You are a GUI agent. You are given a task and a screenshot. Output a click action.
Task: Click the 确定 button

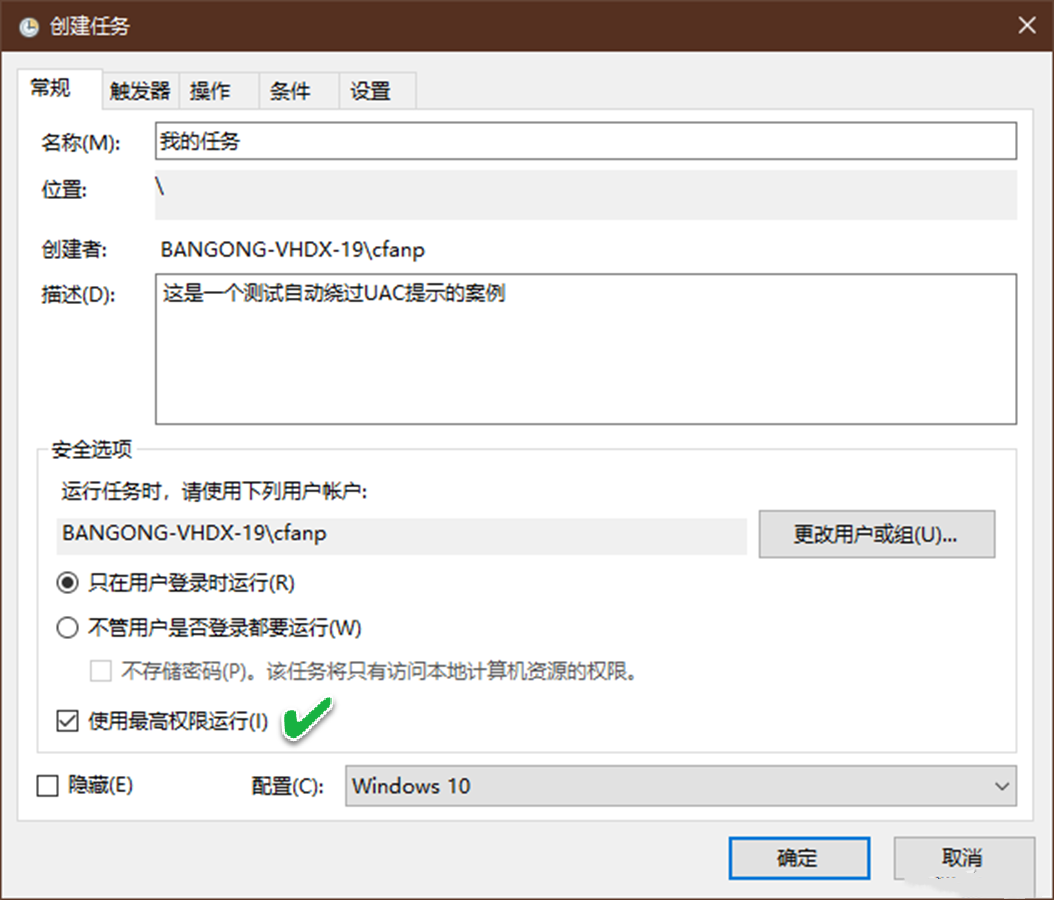pos(799,858)
